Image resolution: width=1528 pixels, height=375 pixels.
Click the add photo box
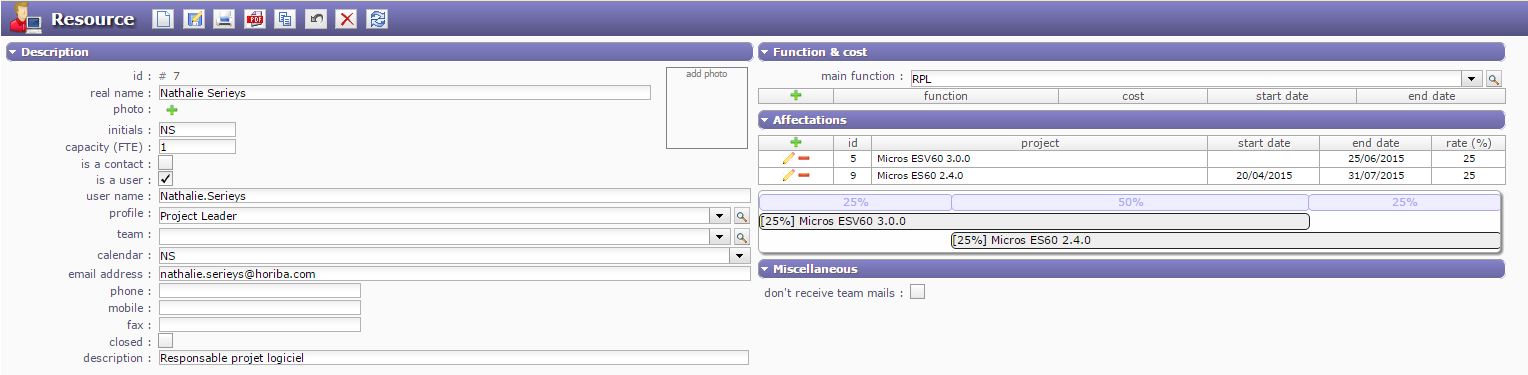tap(707, 108)
